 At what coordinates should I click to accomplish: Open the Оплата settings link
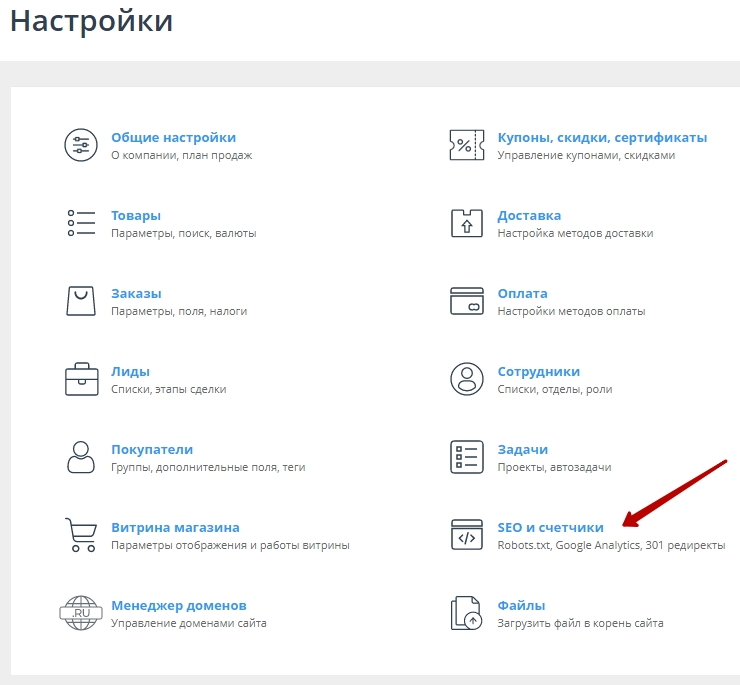[522, 293]
